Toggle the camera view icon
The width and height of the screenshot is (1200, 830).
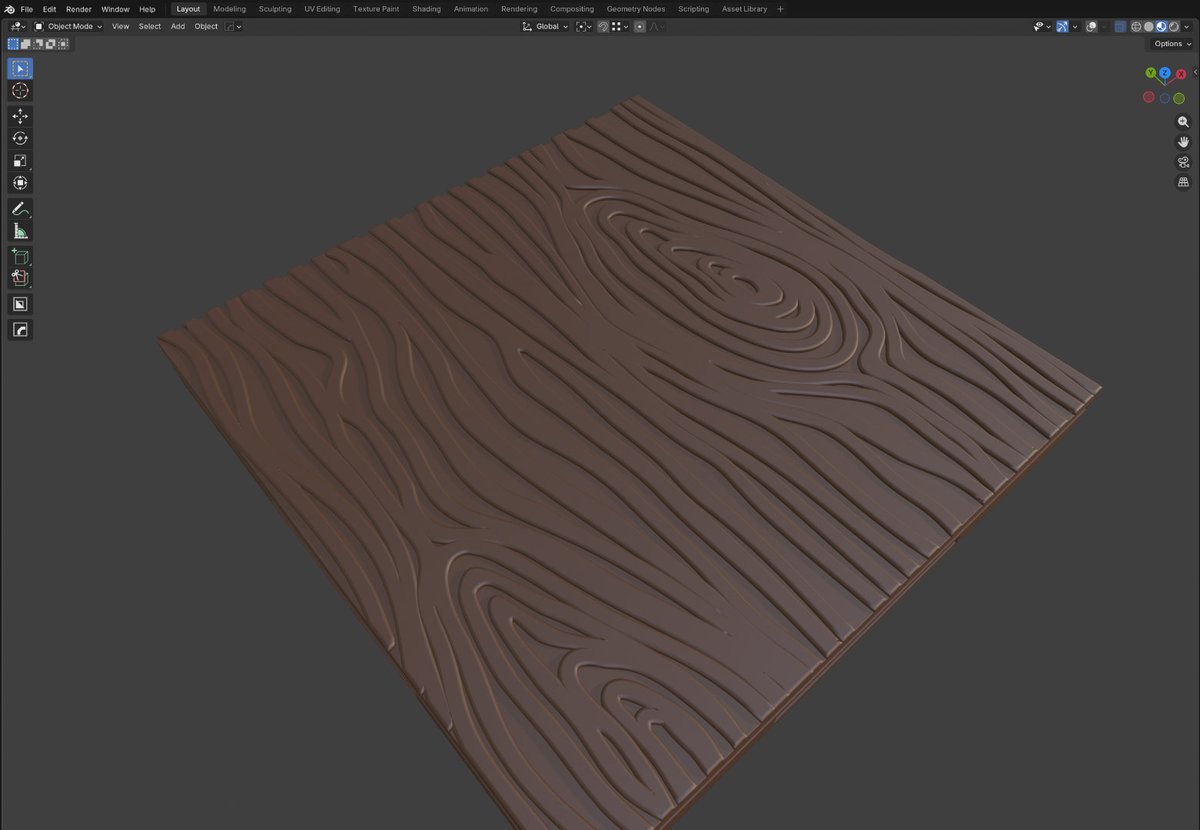[1183, 162]
